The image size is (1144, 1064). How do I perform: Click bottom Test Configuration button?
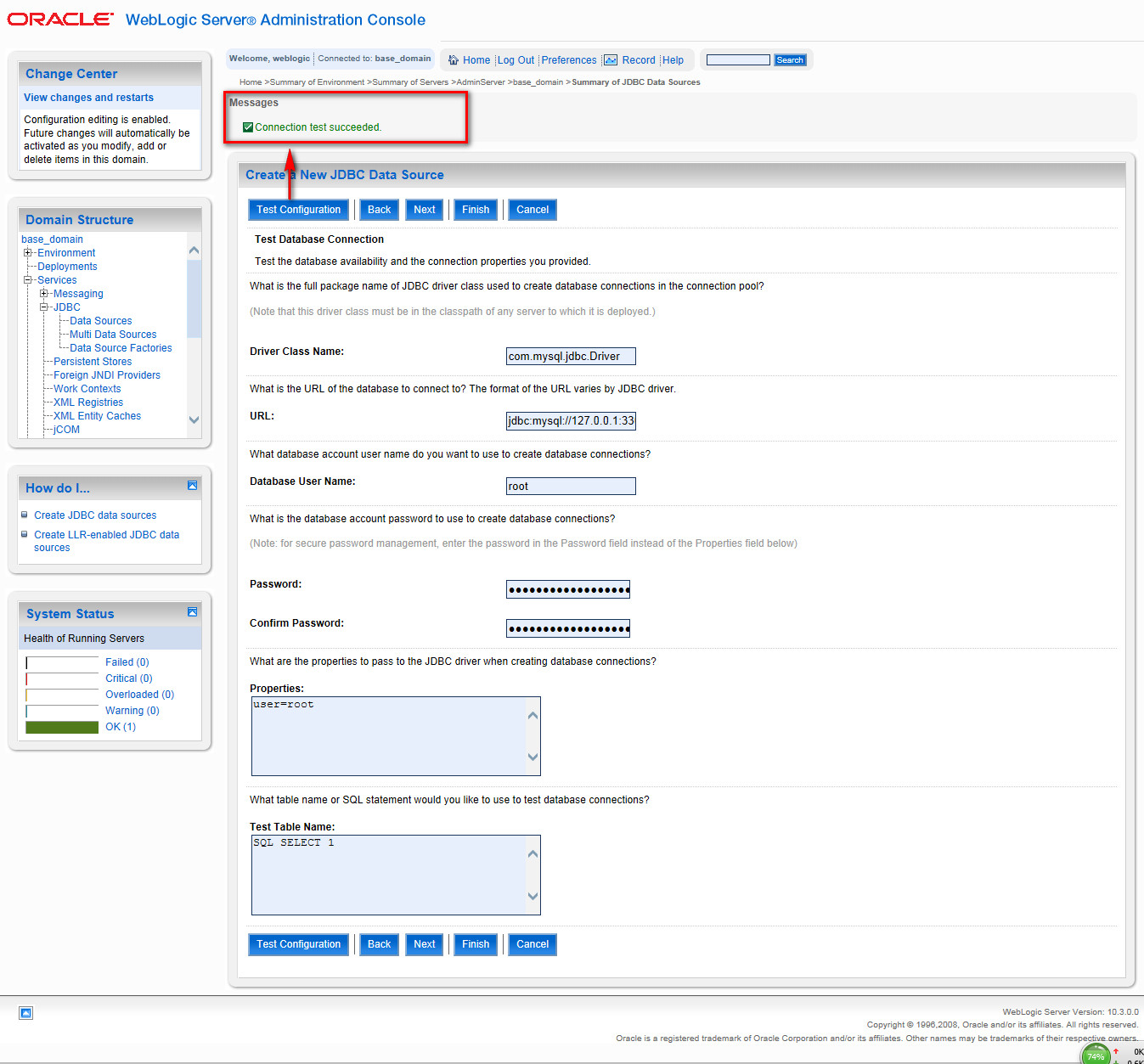(x=298, y=944)
